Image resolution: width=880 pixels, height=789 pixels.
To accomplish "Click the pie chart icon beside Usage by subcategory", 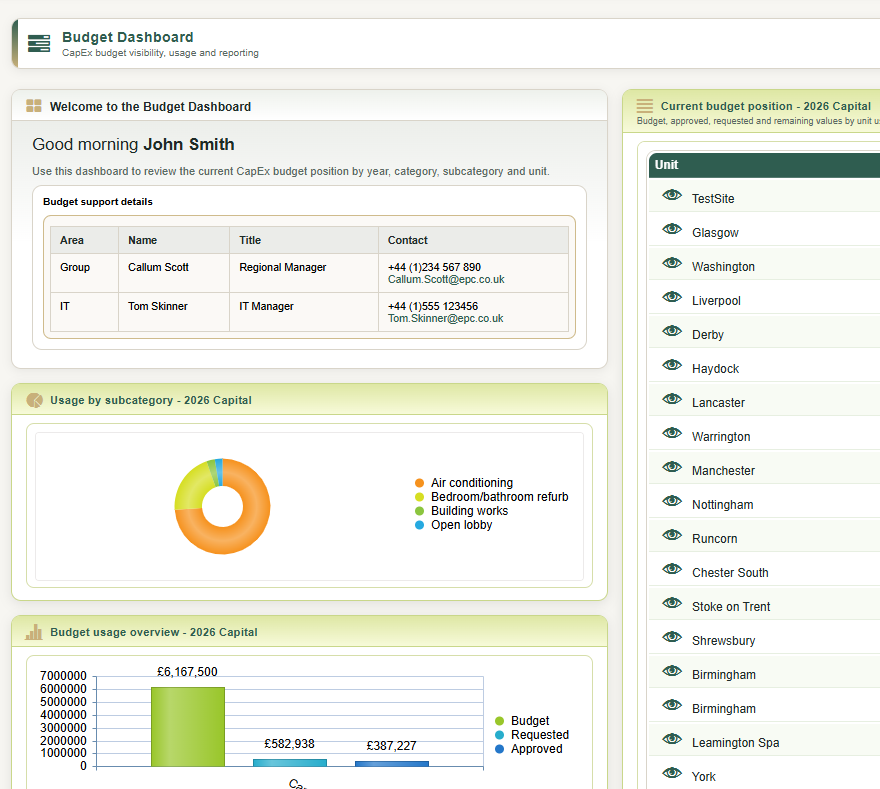I will click(34, 400).
